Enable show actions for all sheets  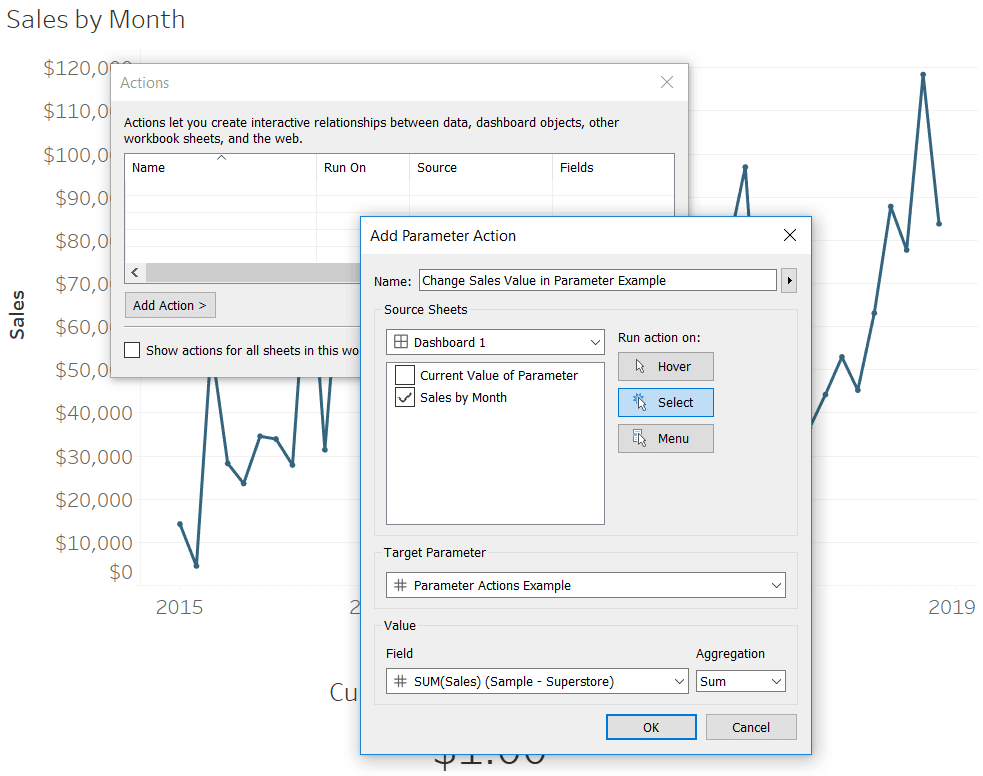[x=132, y=350]
